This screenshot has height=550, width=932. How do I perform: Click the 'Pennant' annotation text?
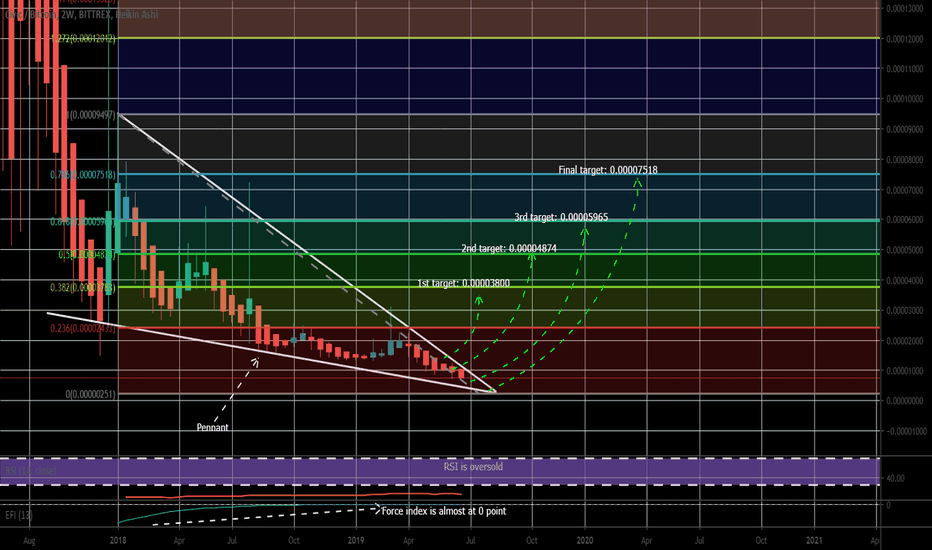(212, 427)
